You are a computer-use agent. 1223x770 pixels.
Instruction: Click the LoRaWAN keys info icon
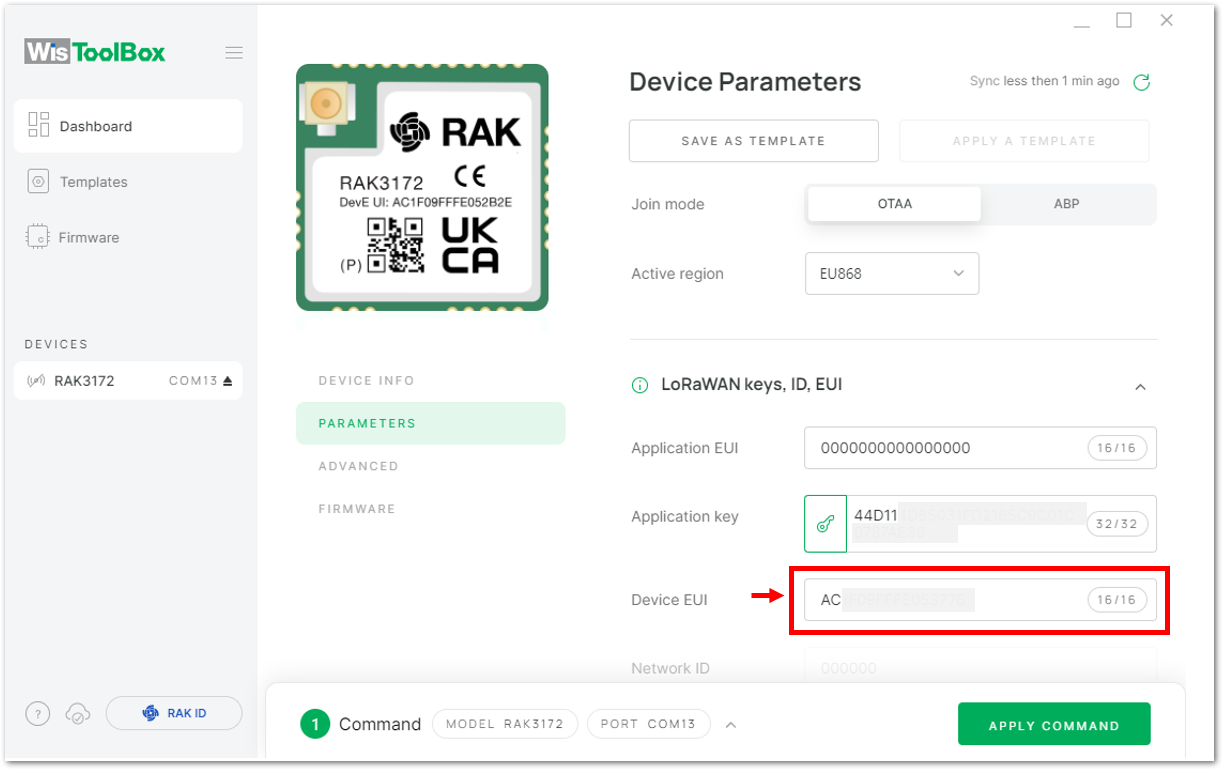640,385
